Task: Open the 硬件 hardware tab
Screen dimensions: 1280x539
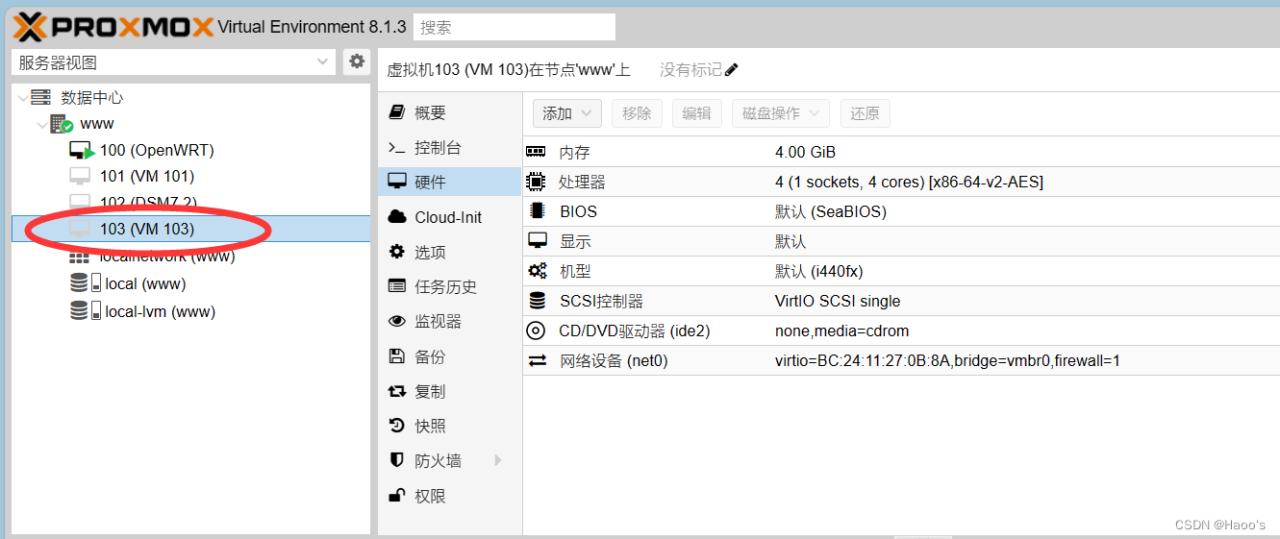Action: pos(450,182)
